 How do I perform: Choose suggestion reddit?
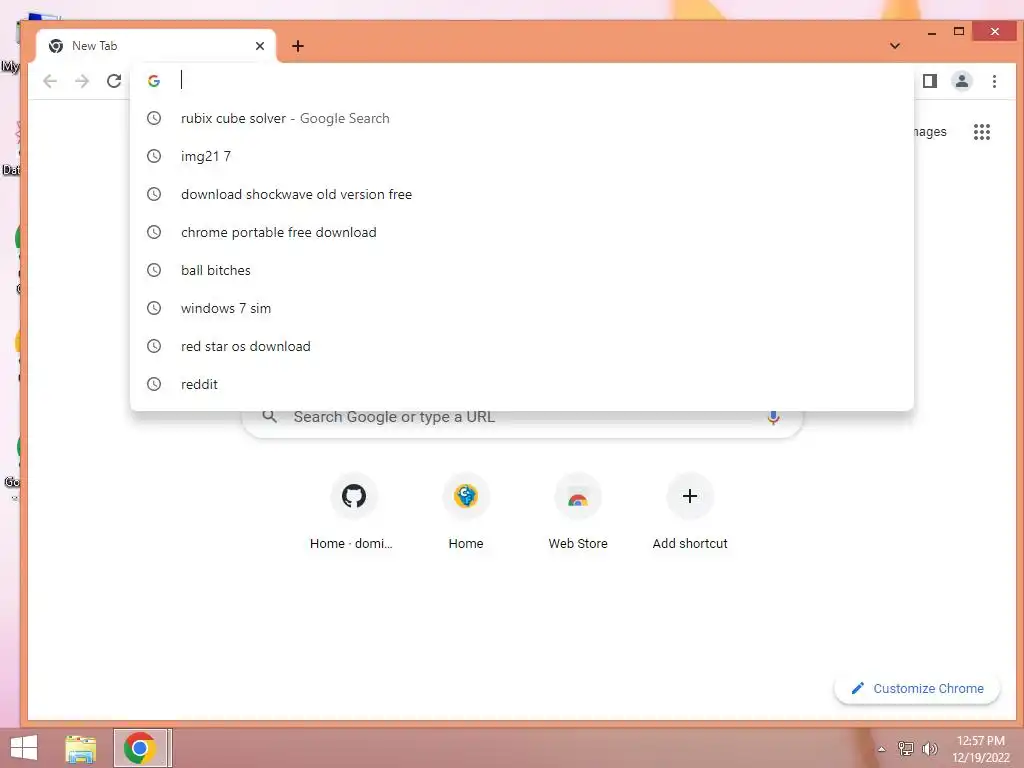[x=522, y=384]
